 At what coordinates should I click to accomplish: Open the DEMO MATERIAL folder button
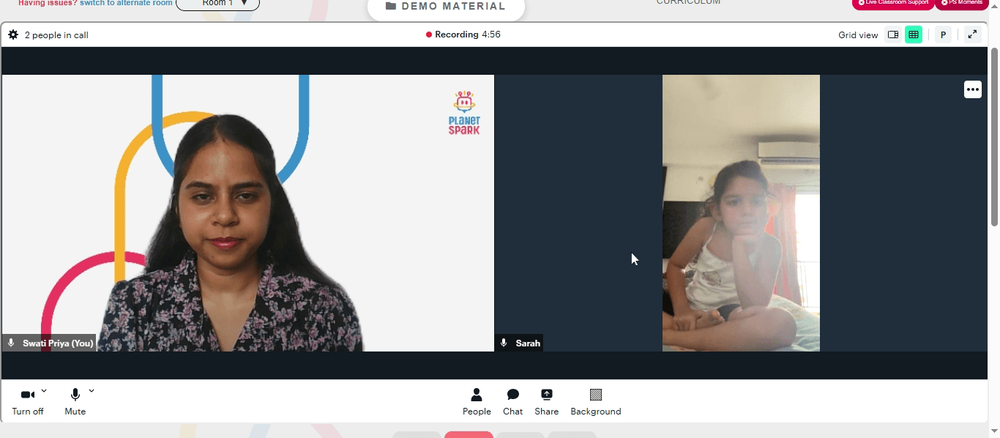[446, 7]
